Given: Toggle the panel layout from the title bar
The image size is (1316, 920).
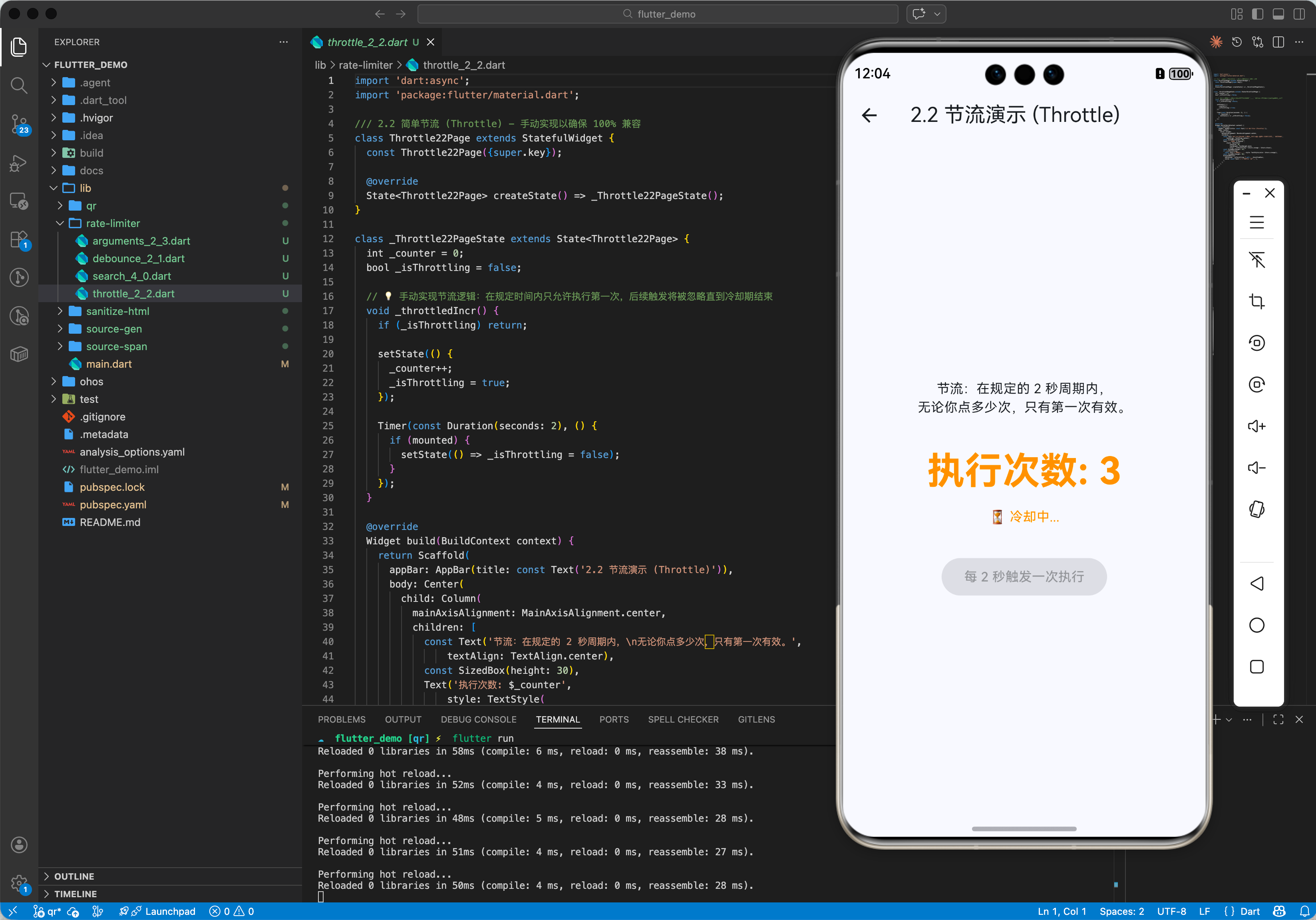Looking at the screenshot, I should pos(1278,14).
